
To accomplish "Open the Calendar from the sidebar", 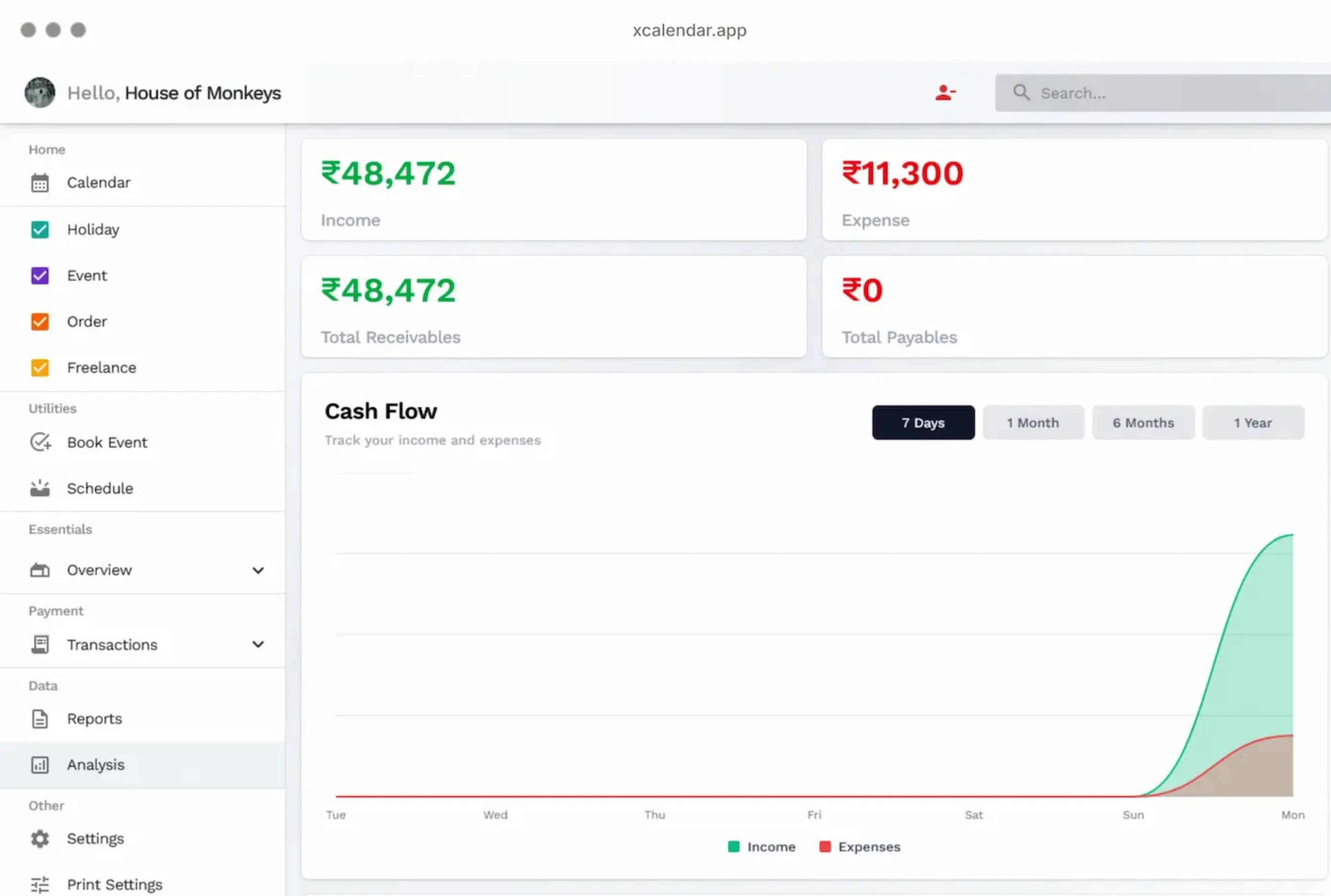I will click(98, 182).
